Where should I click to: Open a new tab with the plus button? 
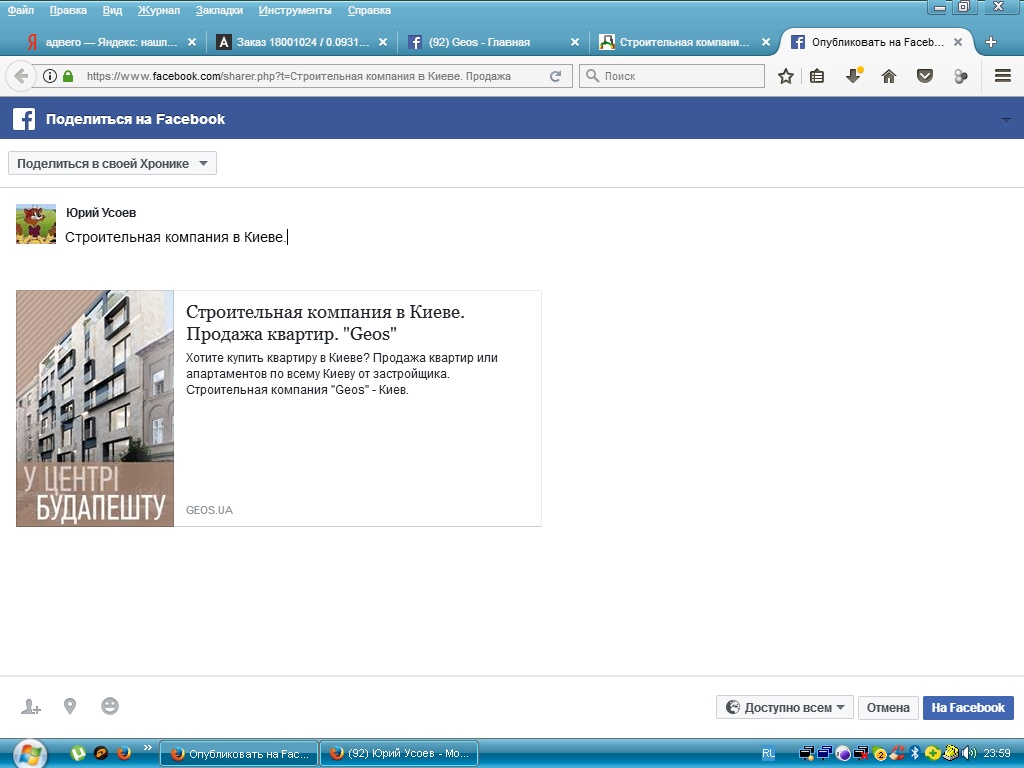coord(991,42)
